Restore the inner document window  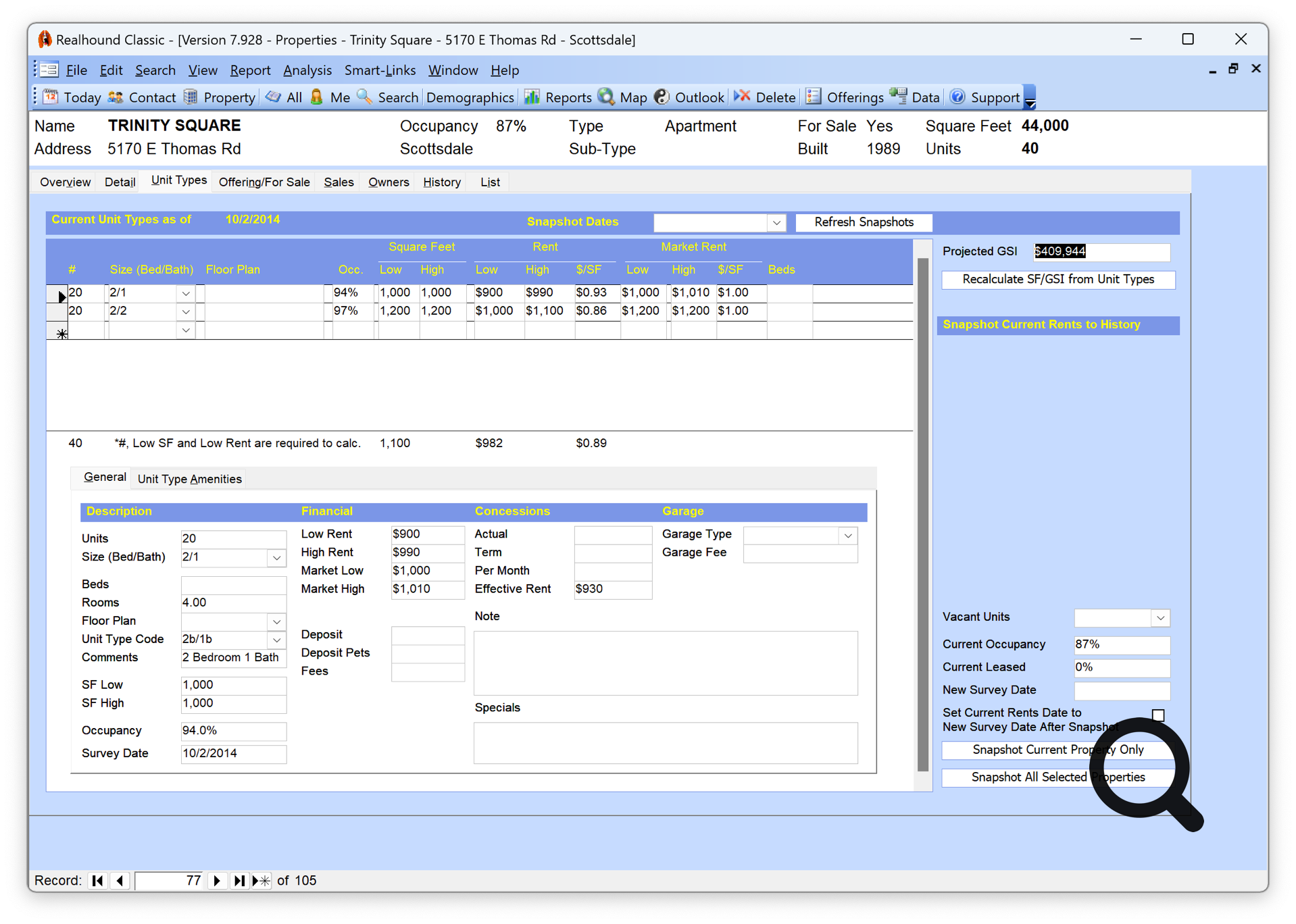[x=1233, y=69]
